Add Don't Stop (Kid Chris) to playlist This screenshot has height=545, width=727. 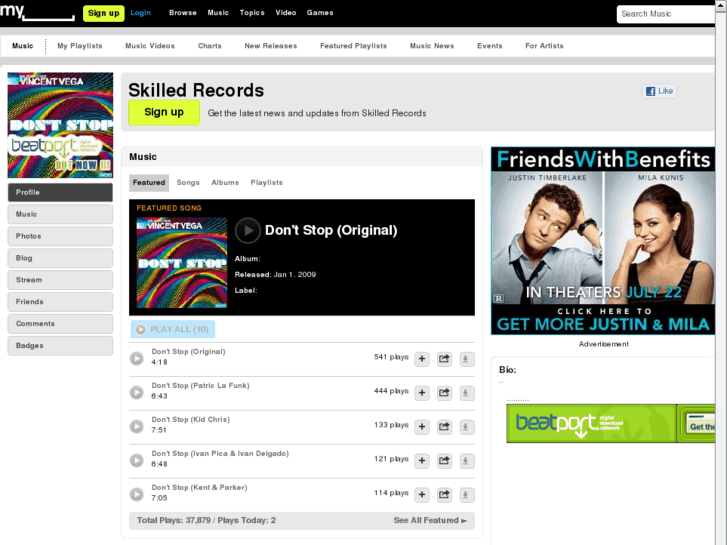point(422,427)
